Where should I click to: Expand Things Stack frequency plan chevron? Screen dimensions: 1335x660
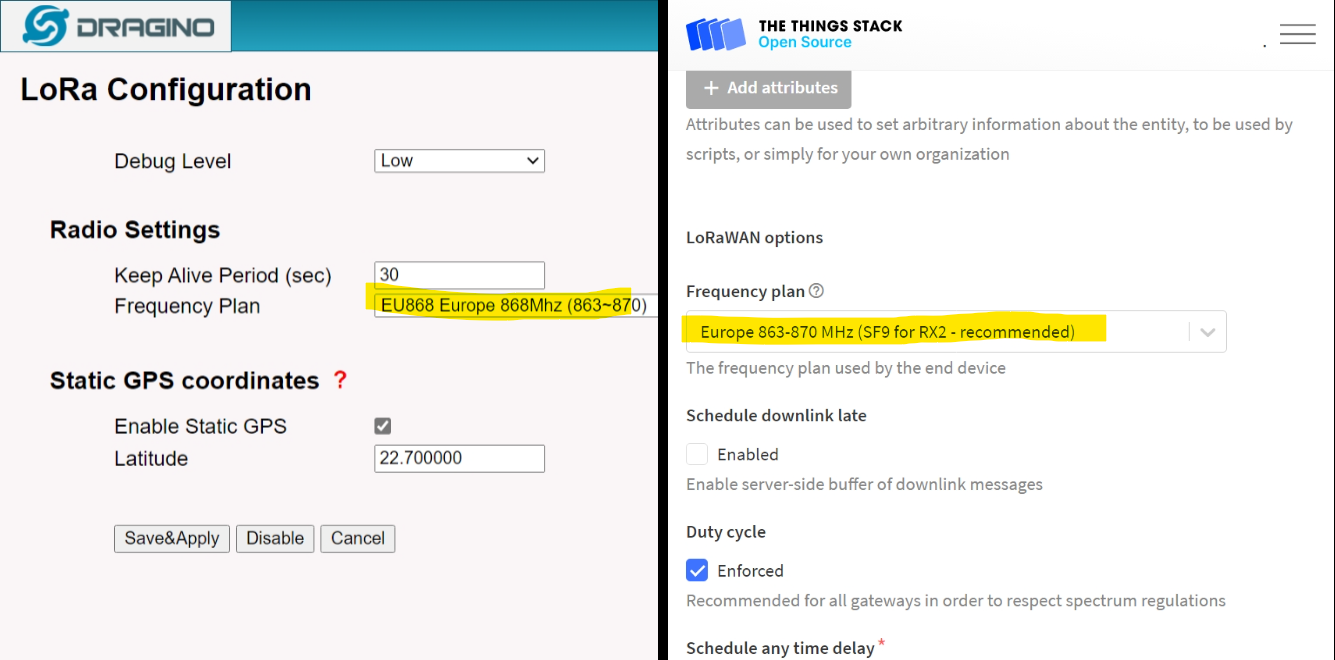pyautogui.click(x=1207, y=332)
